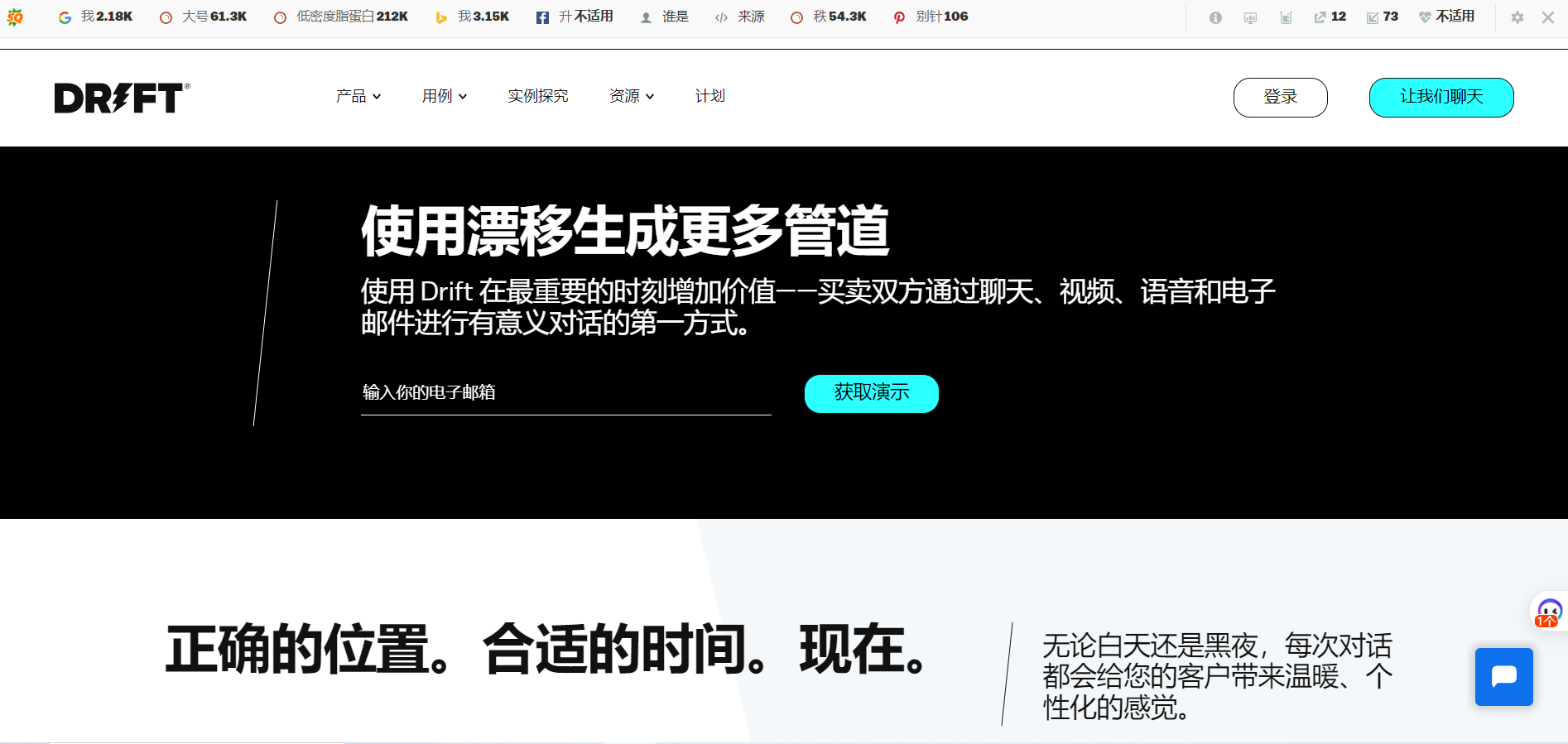Viewport: 1568px width, 744px height.
Task: View page source via code icon
Action: [722, 17]
